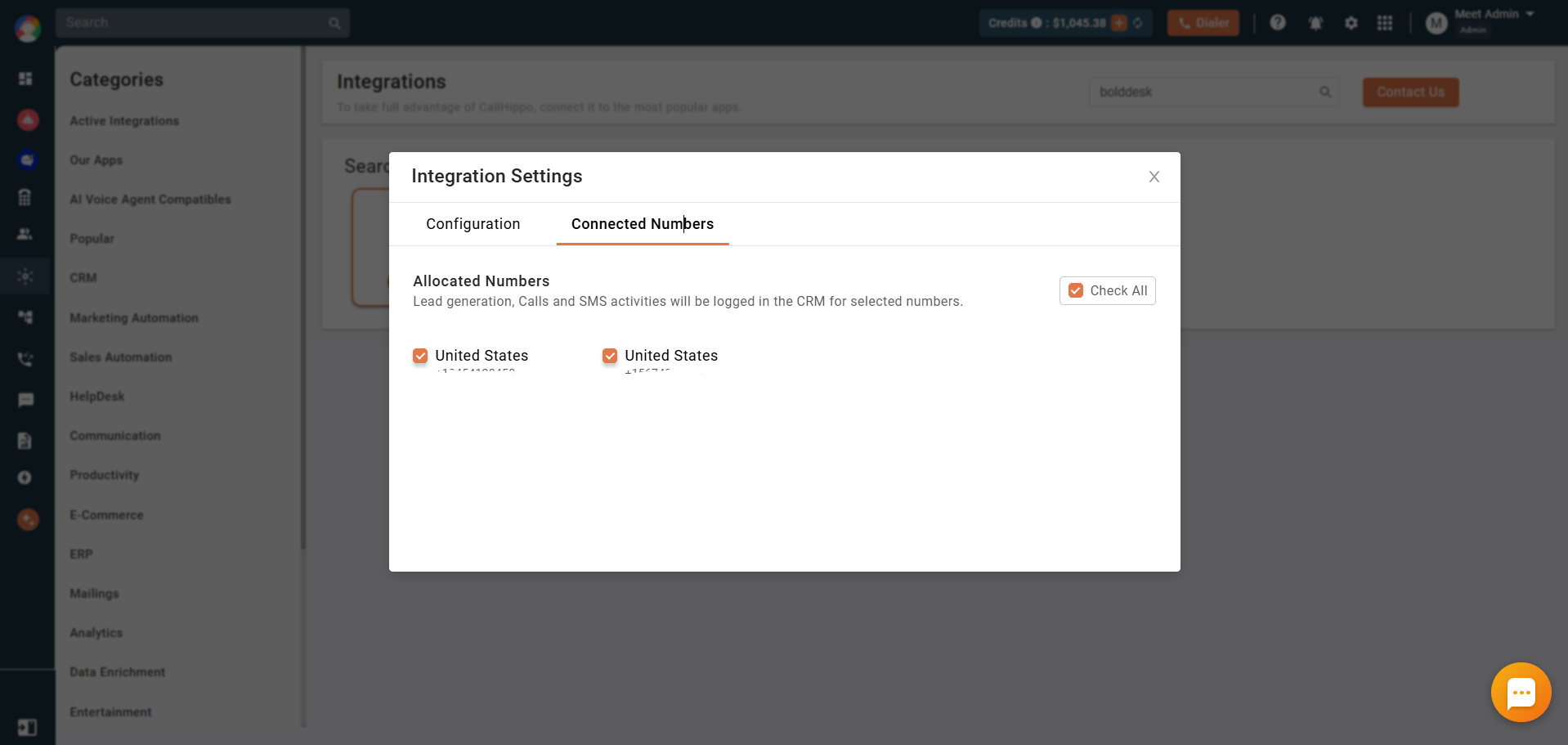Close the Integration Settings dialog

[x=1154, y=177]
